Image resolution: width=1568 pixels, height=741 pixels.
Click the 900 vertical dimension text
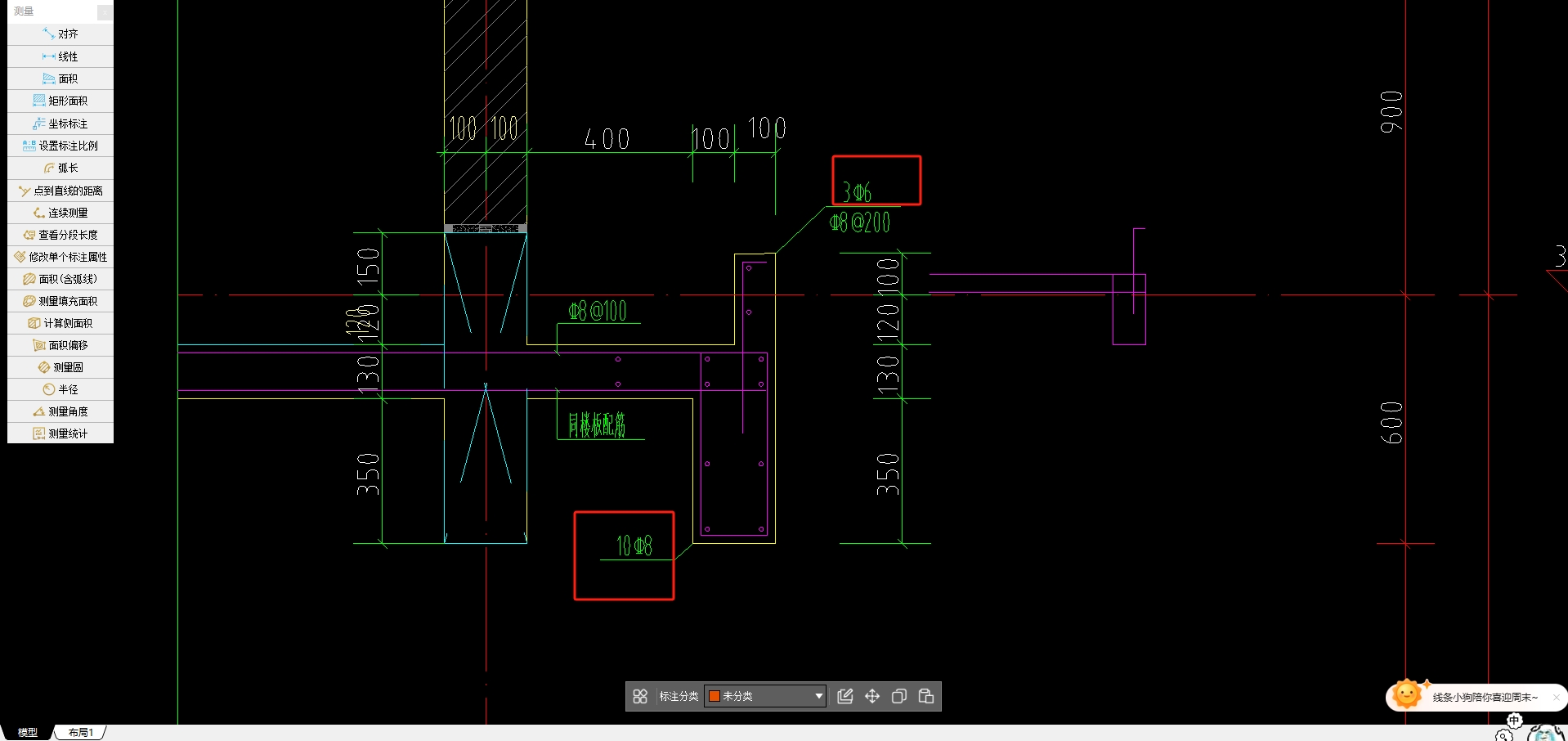coord(1391,112)
